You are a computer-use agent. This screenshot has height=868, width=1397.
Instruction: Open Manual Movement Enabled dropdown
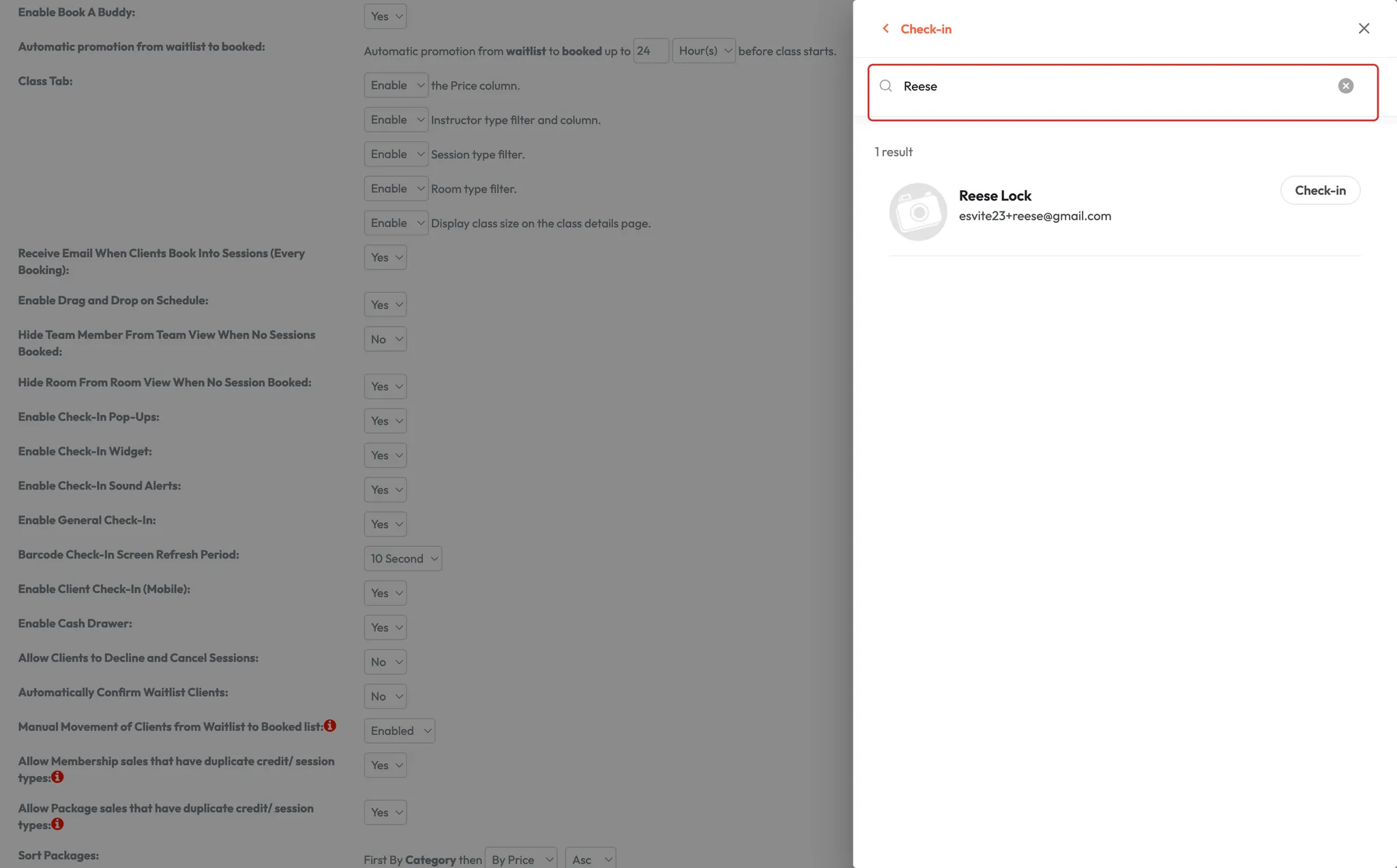tap(399, 731)
